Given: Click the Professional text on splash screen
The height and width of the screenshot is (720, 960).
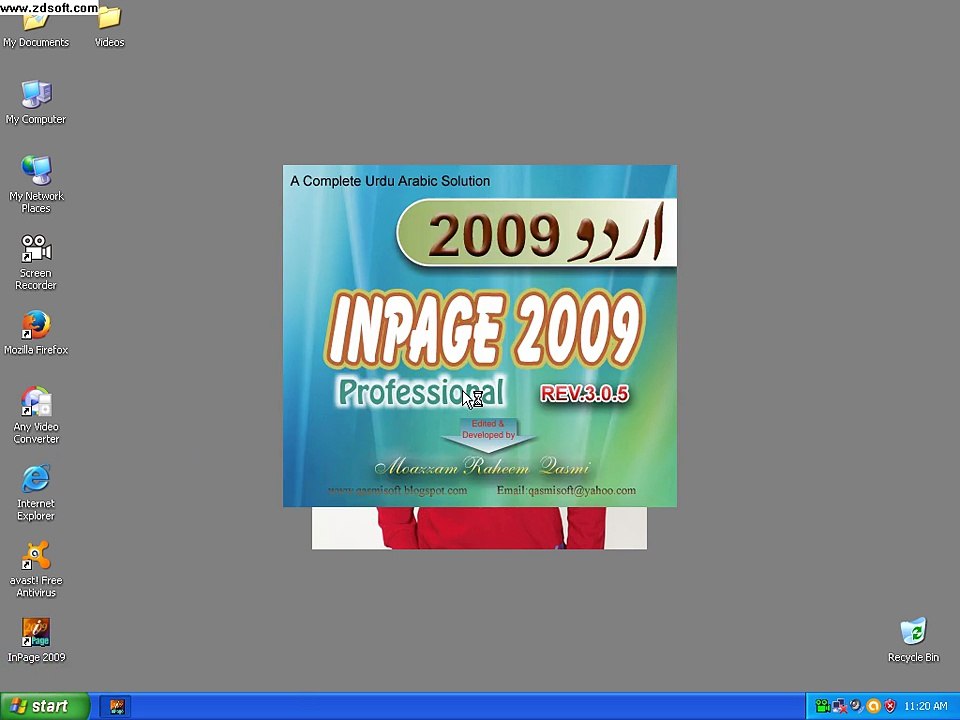Looking at the screenshot, I should (x=421, y=392).
